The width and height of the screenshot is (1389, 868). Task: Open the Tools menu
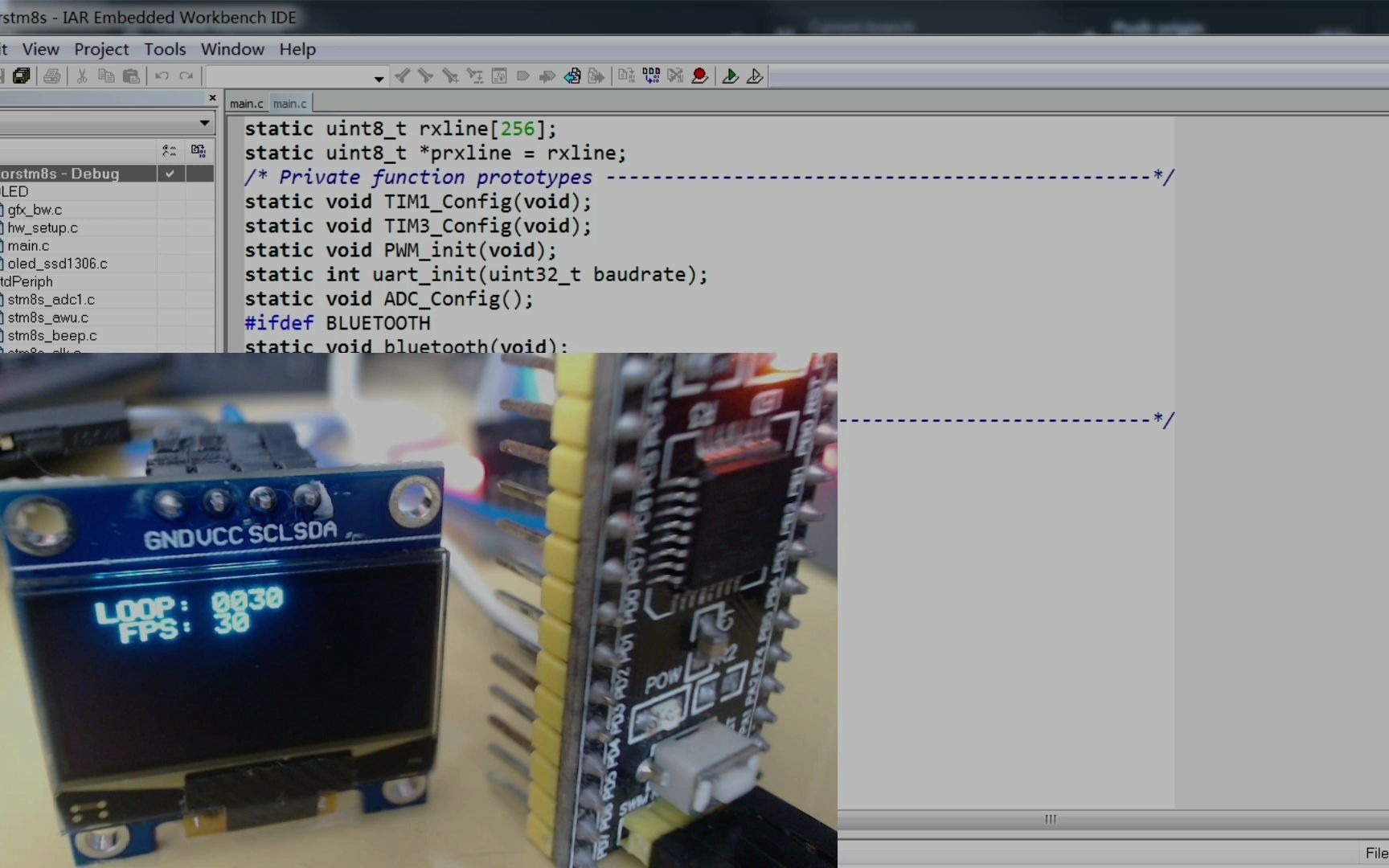[165, 49]
